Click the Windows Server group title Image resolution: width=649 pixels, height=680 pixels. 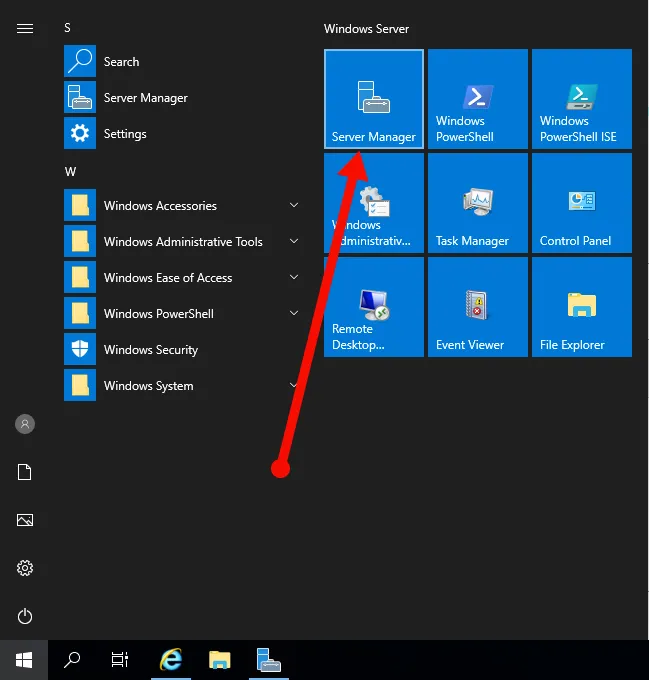[366, 29]
